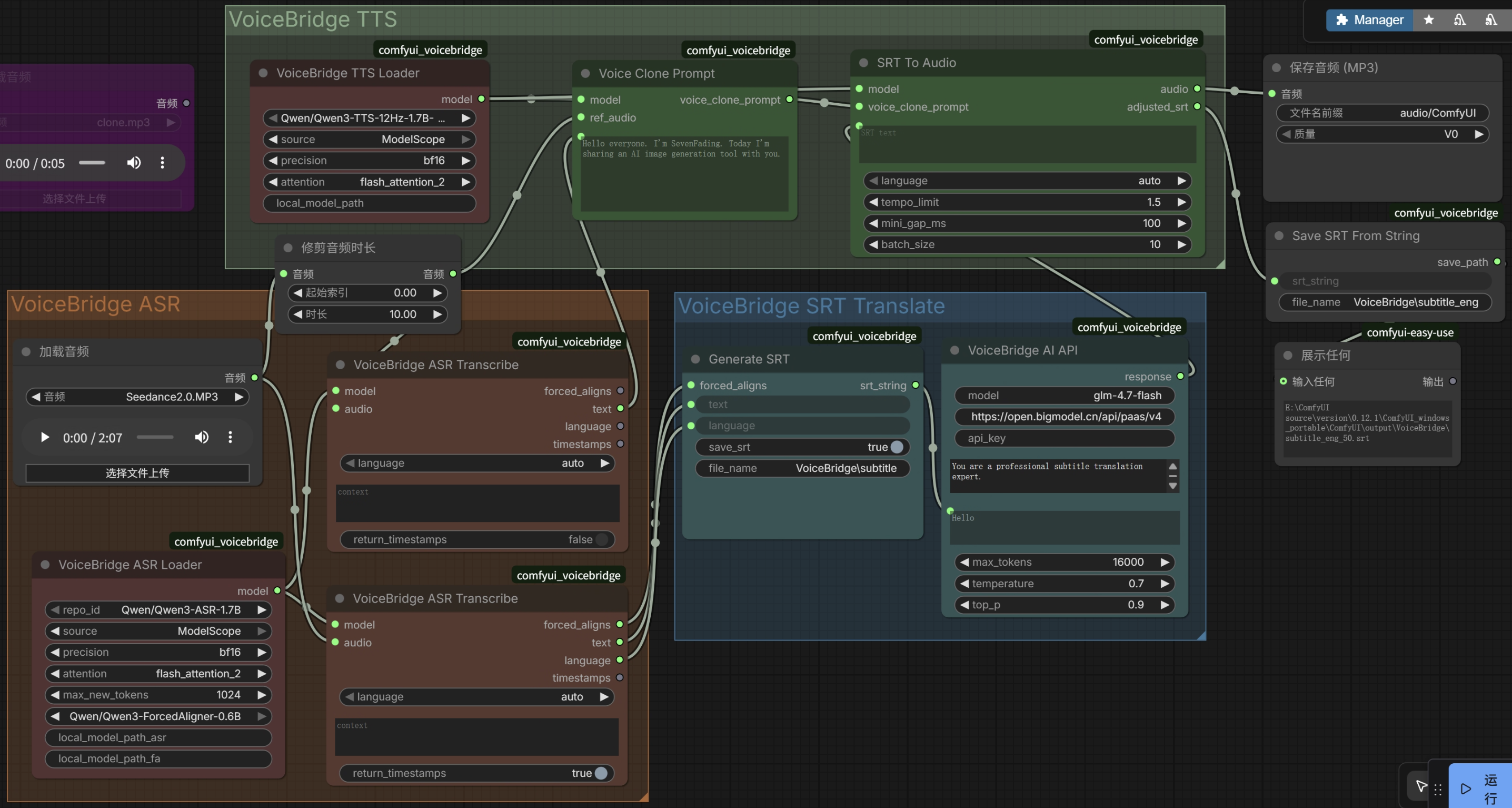This screenshot has height=808, width=1512.
Task: Collapse the VoiceBridge ASR Loader node
Action: (45, 565)
